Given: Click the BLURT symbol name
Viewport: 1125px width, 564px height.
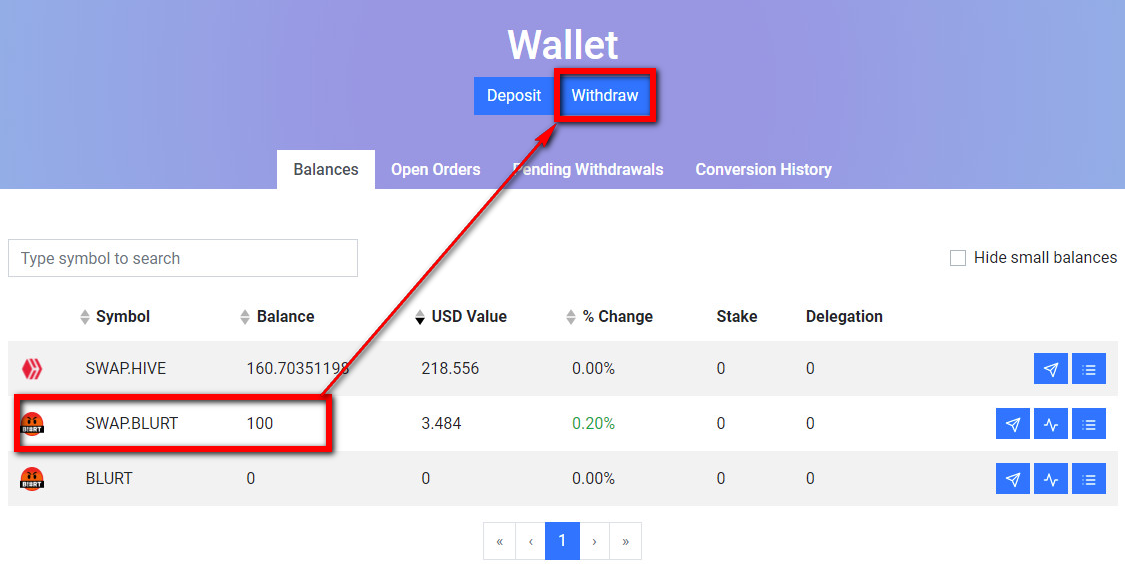Looking at the screenshot, I should point(109,479).
